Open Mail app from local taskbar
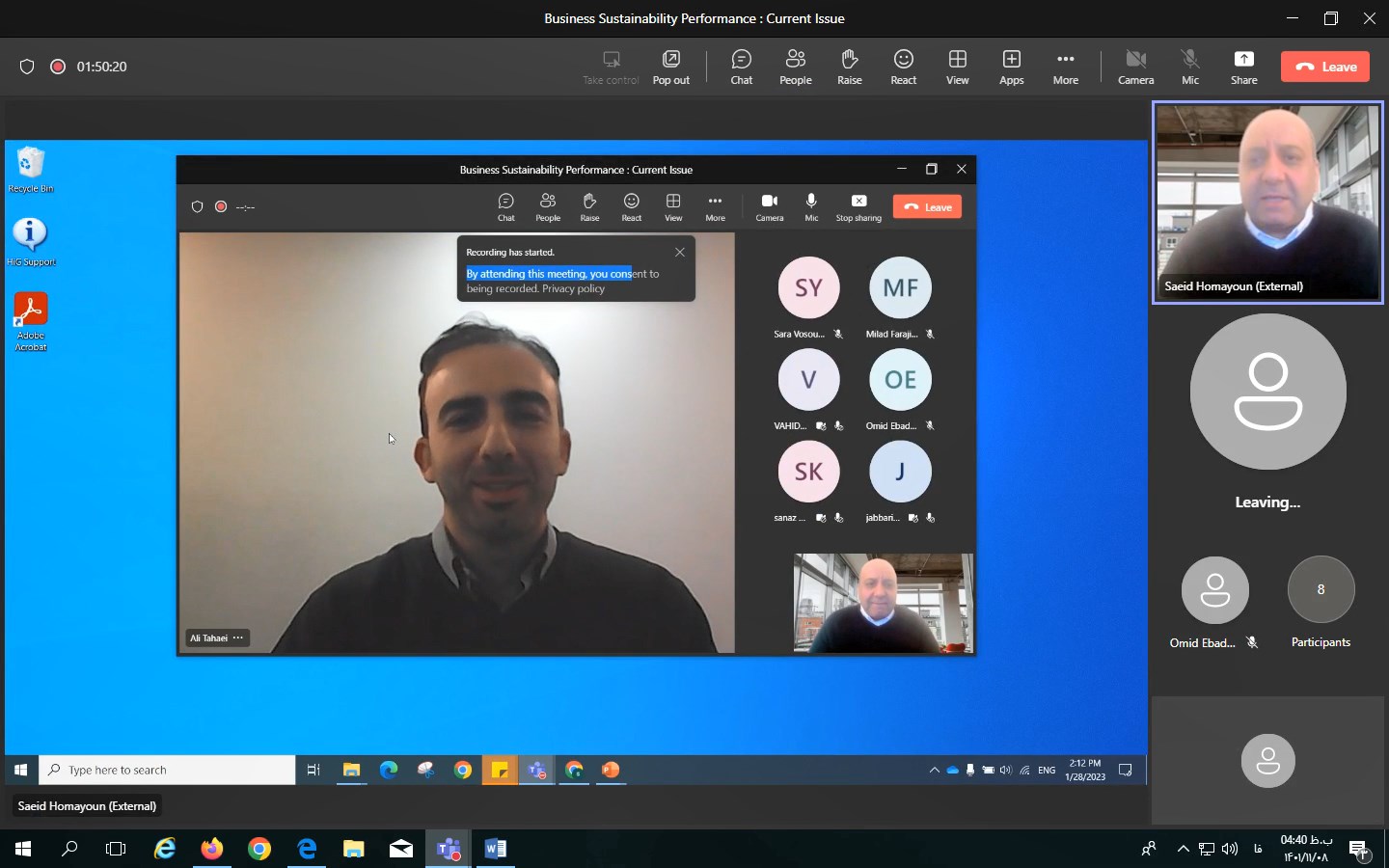This screenshot has width=1389, height=868. click(x=401, y=849)
